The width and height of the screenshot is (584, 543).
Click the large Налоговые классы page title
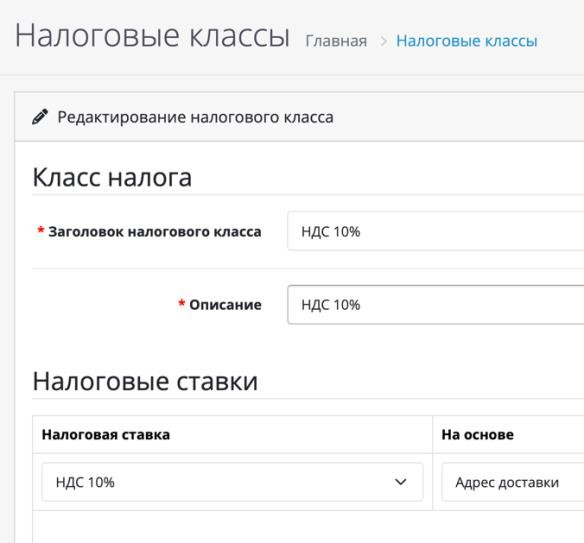pyautogui.click(x=152, y=36)
